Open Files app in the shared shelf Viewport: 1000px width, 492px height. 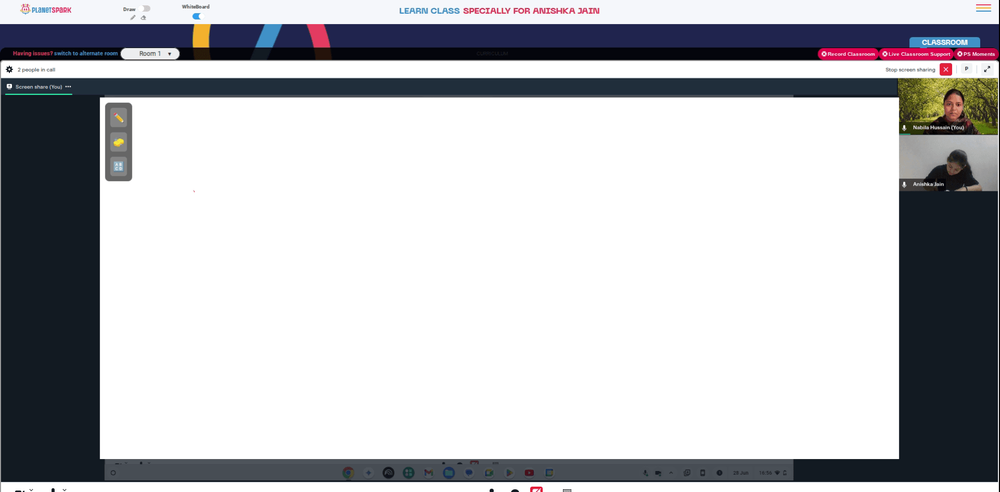448,473
